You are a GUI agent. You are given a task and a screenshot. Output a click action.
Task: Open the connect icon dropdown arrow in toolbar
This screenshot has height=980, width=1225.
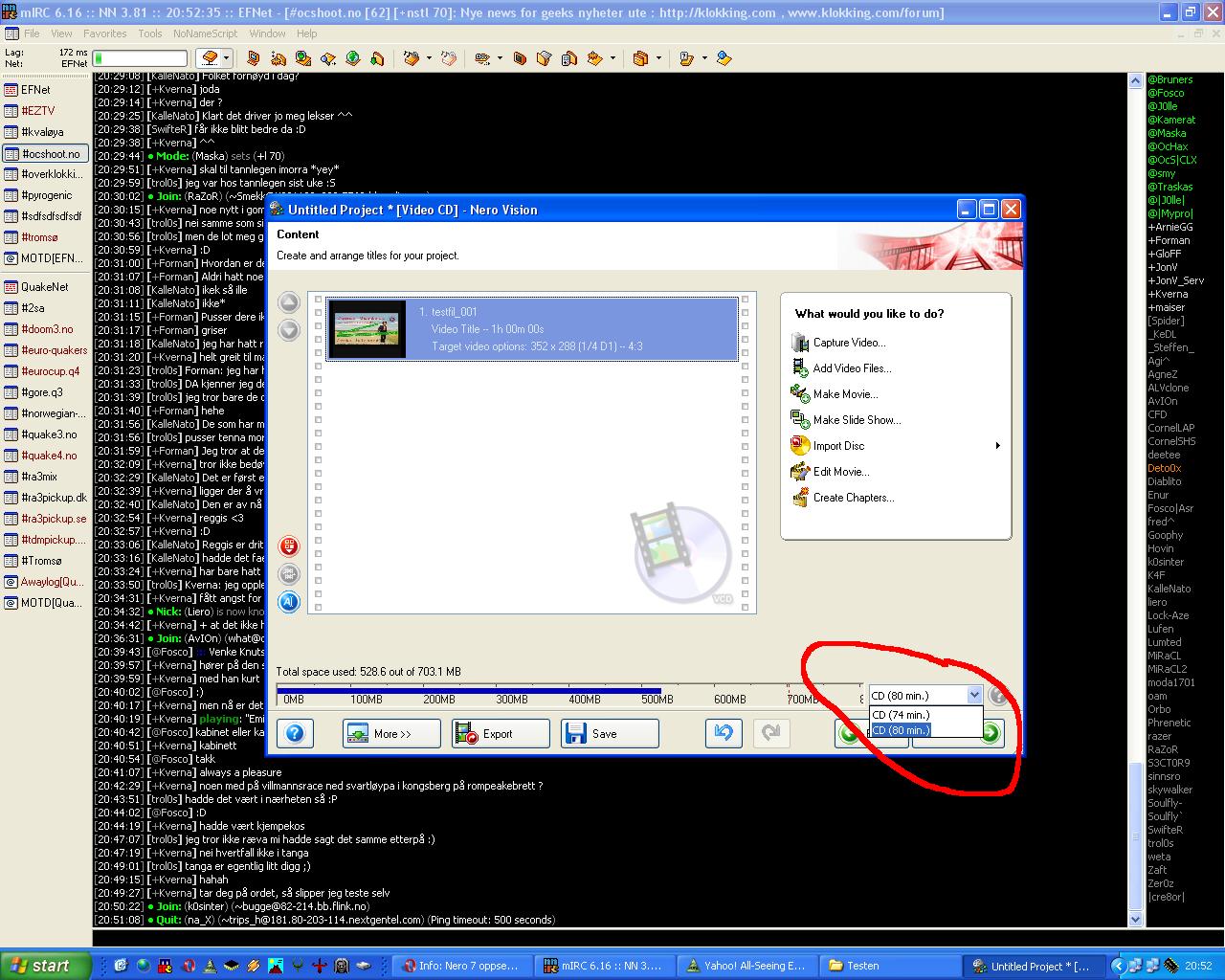click(x=228, y=58)
